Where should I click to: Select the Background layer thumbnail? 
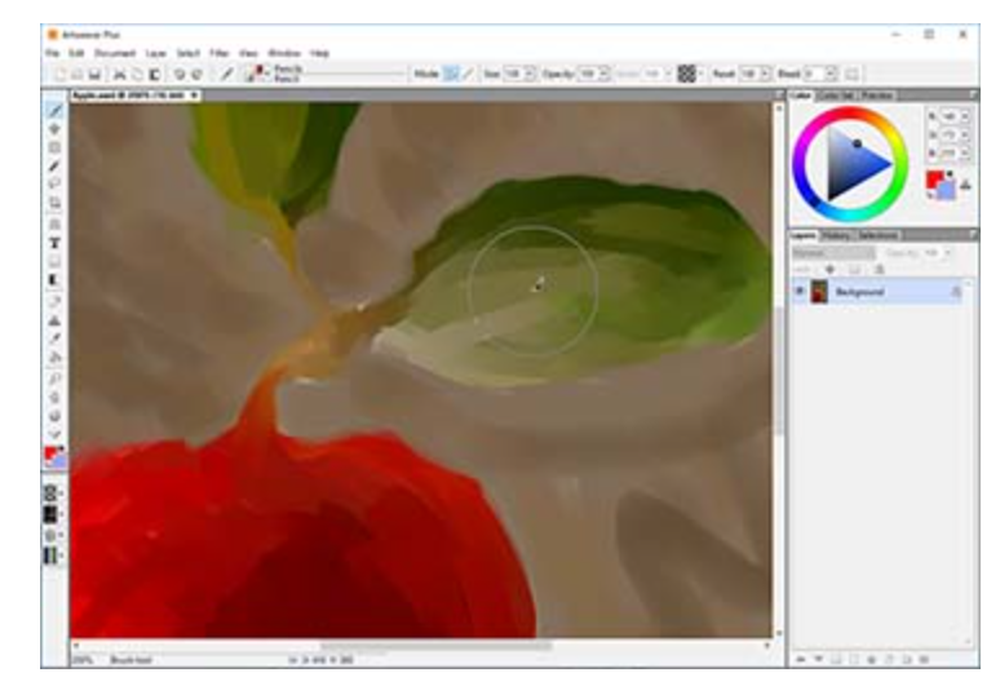point(819,291)
